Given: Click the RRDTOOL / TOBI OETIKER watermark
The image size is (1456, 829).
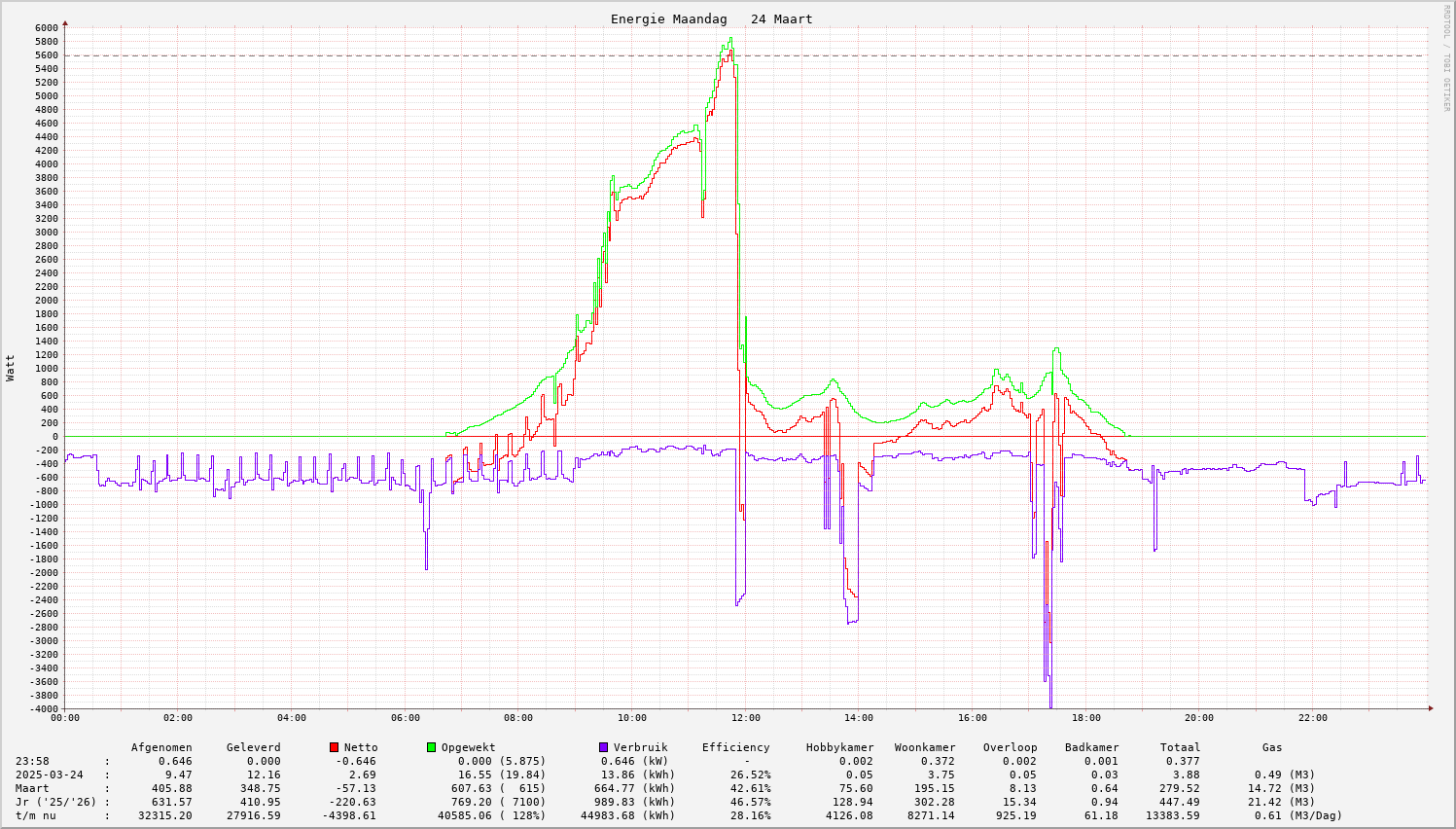Looking at the screenshot, I should (1445, 57).
